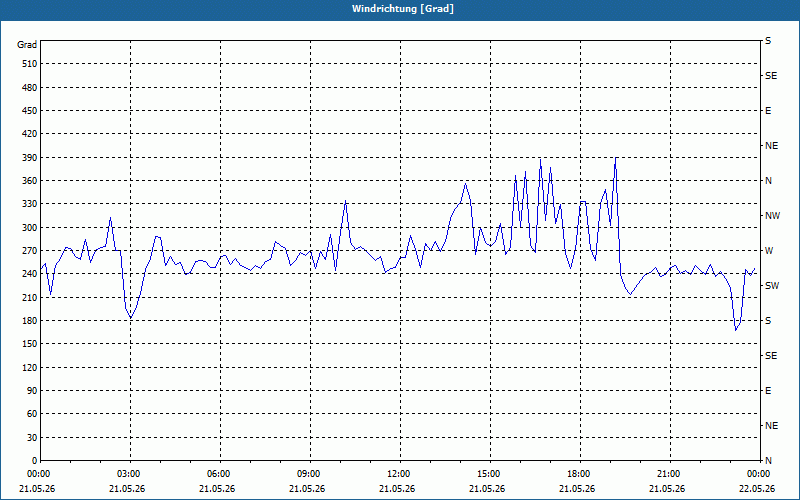Select the 30 y-axis value
The width and height of the screenshot is (800, 500).
tap(32, 438)
